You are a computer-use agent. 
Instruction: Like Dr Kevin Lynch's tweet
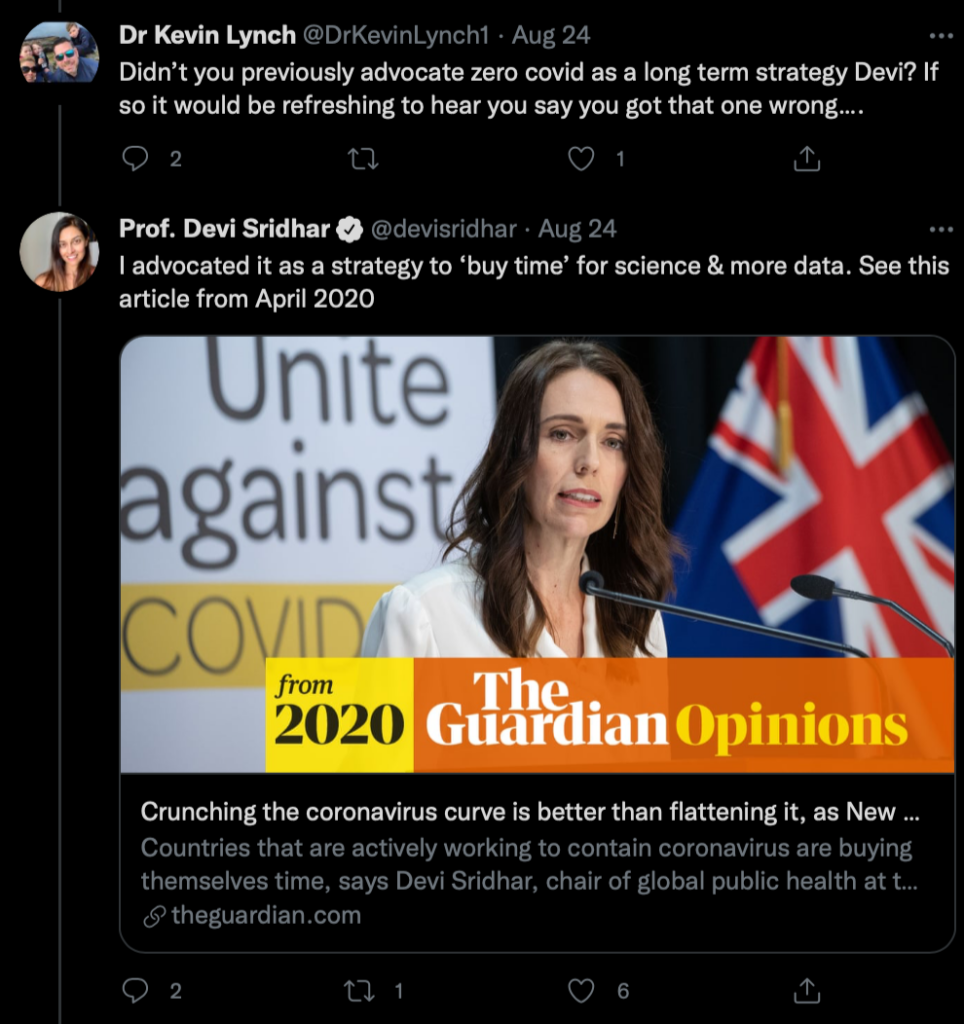tap(581, 159)
